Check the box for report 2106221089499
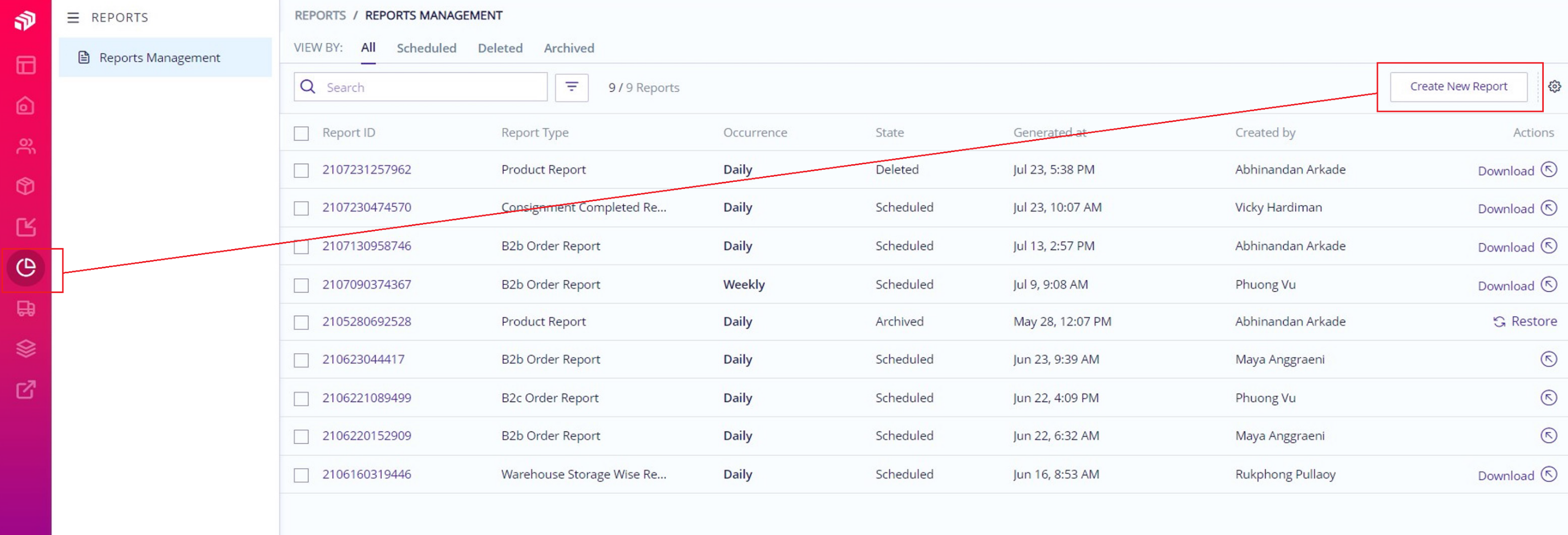1568x535 pixels. click(x=301, y=399)
